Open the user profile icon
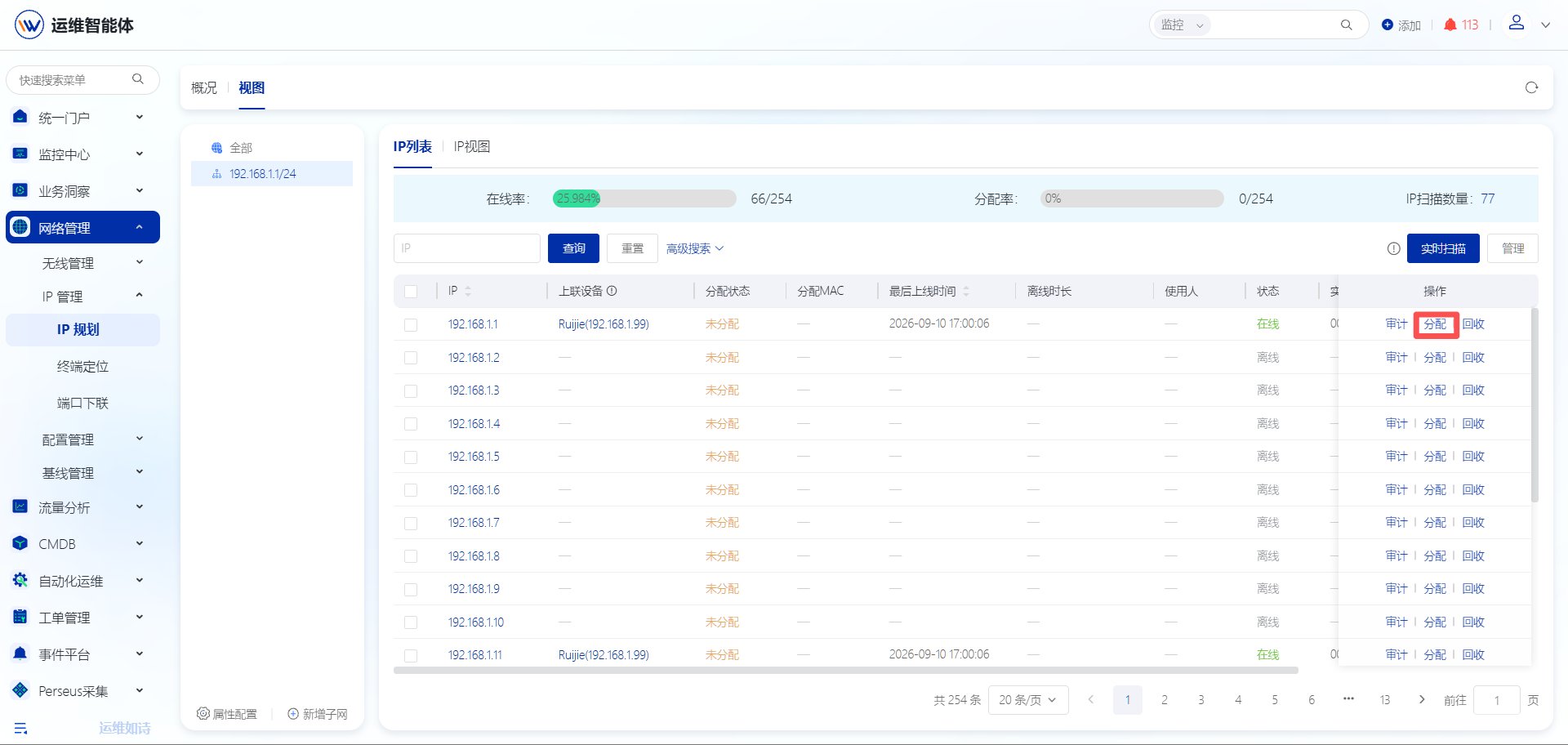The image size is (1568, 745). (x=1517, y=23)
